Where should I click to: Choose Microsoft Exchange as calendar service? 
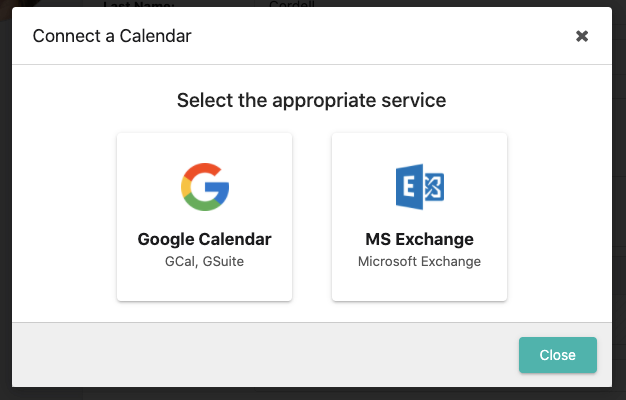click(419, 217)
